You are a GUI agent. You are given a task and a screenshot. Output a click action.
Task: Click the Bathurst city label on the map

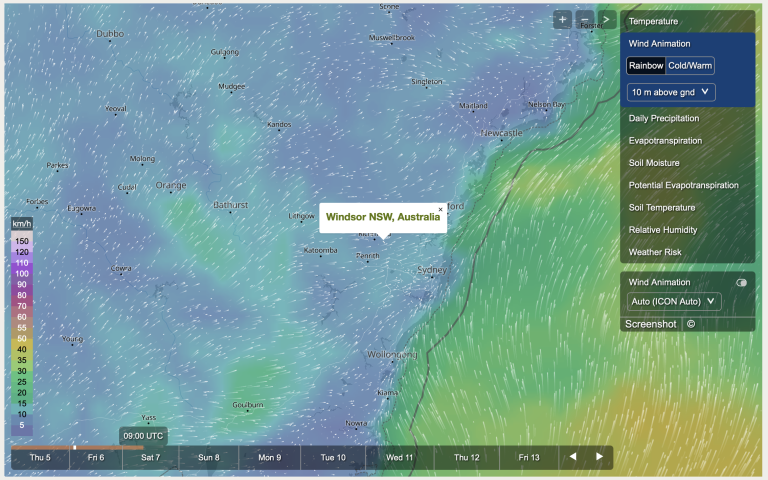pyautogui.click(x=231, y=205)
